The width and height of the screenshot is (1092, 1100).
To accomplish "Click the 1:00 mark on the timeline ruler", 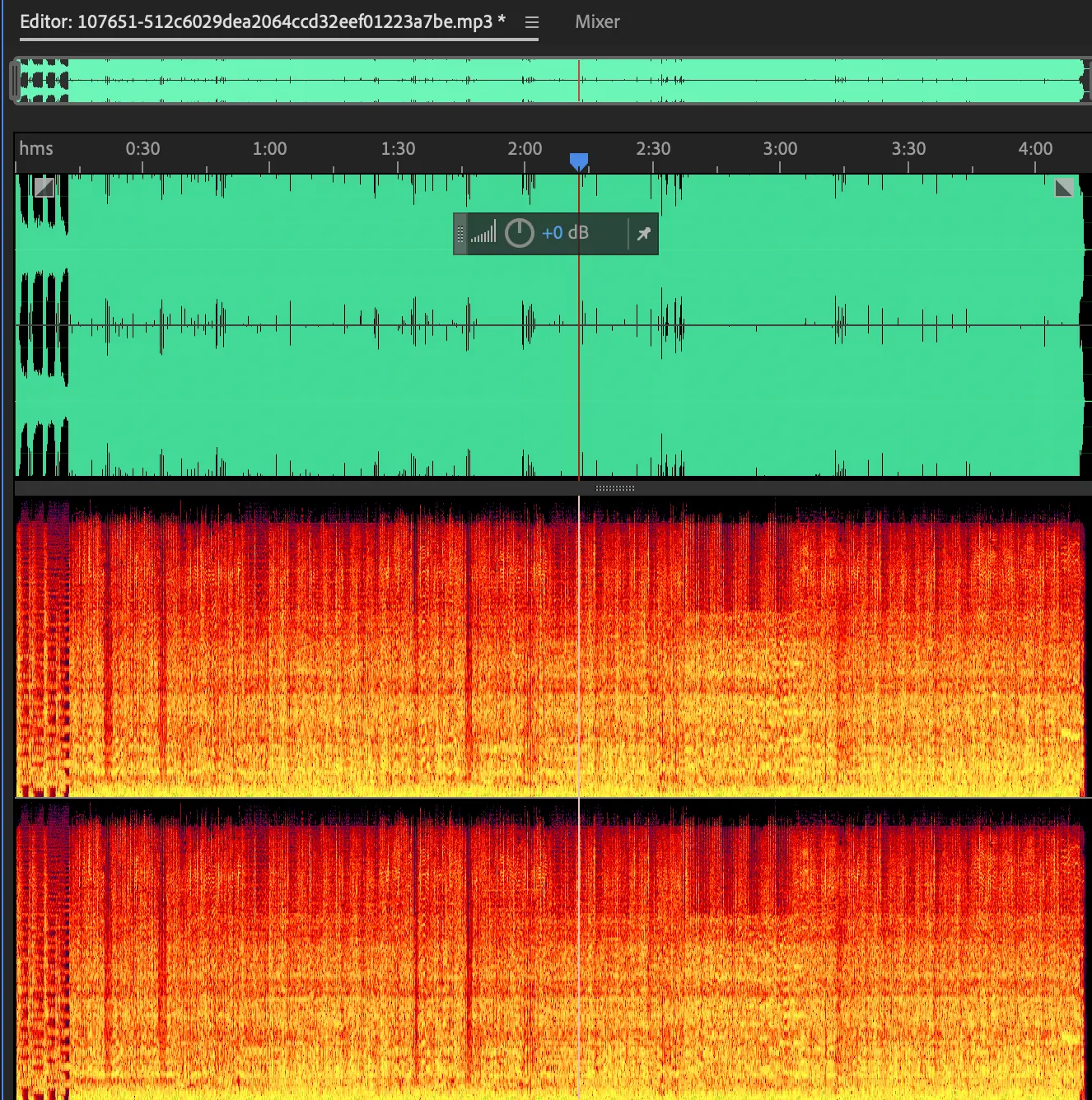I will pos(269,150).
